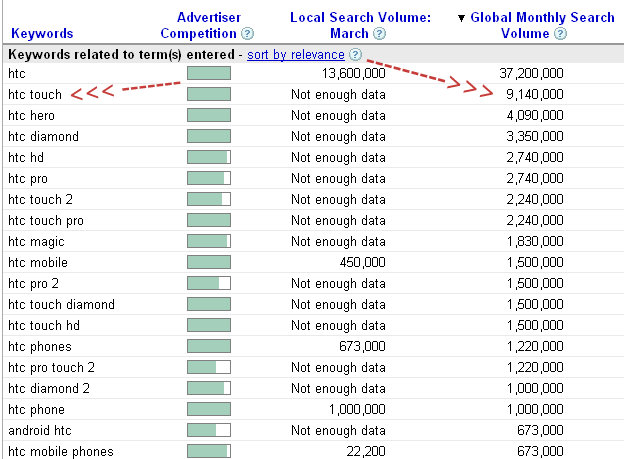The image size is (624, 459).
Task: Click global volume 1,830,000 for htc magic
Action: [534, 241]
